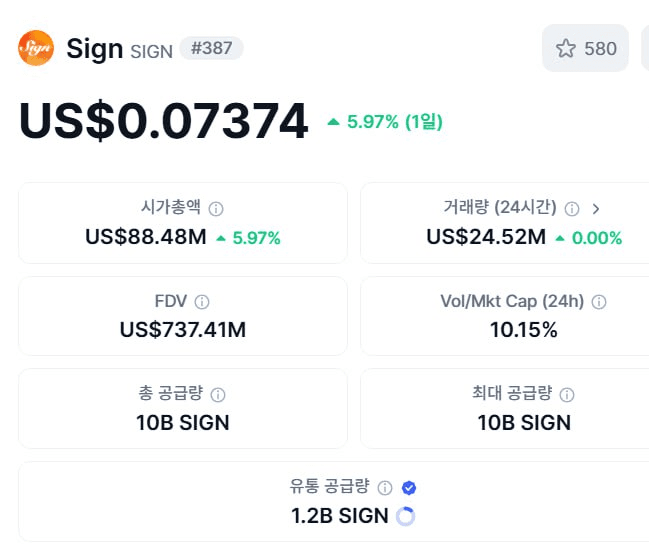Click the blue verified badge by 유통 공급량

point(409,488)
